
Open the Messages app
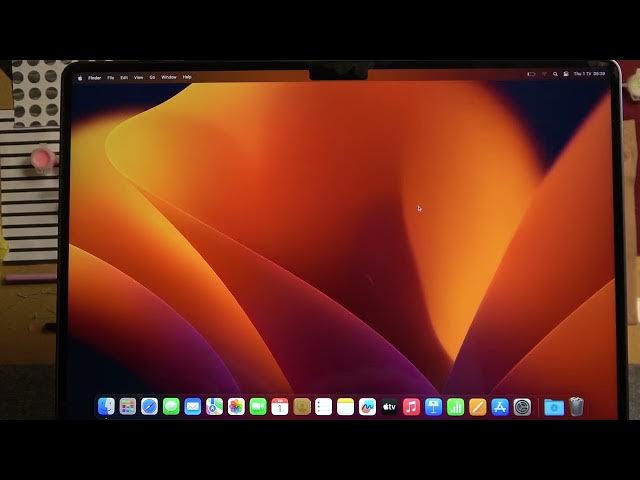(171, 407)
